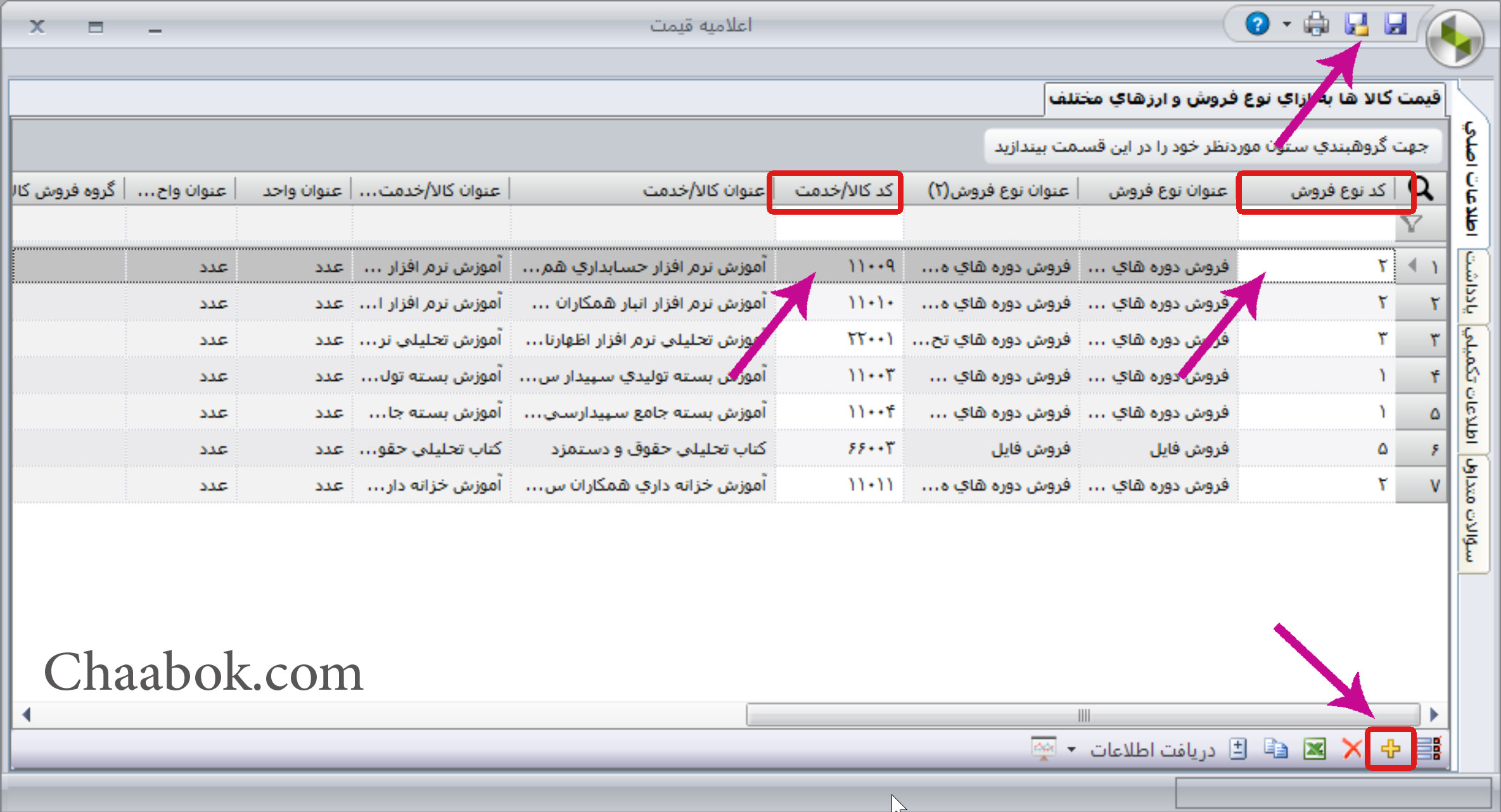Click scroll right arrow of horizontal scrollbar
1501x812 pixels.
[1434, 715]
